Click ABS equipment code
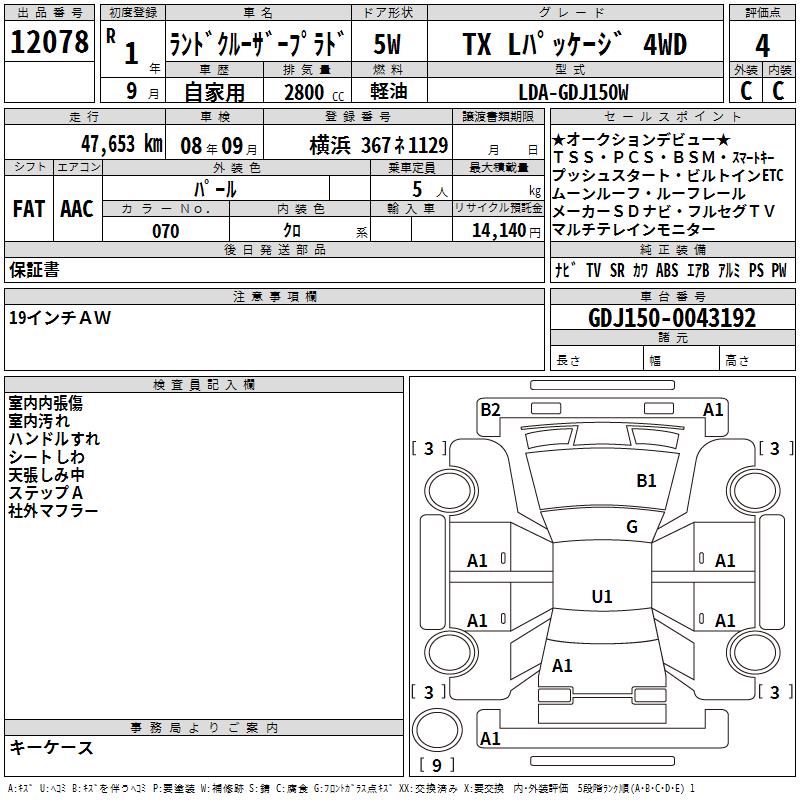 click(667, 270)
